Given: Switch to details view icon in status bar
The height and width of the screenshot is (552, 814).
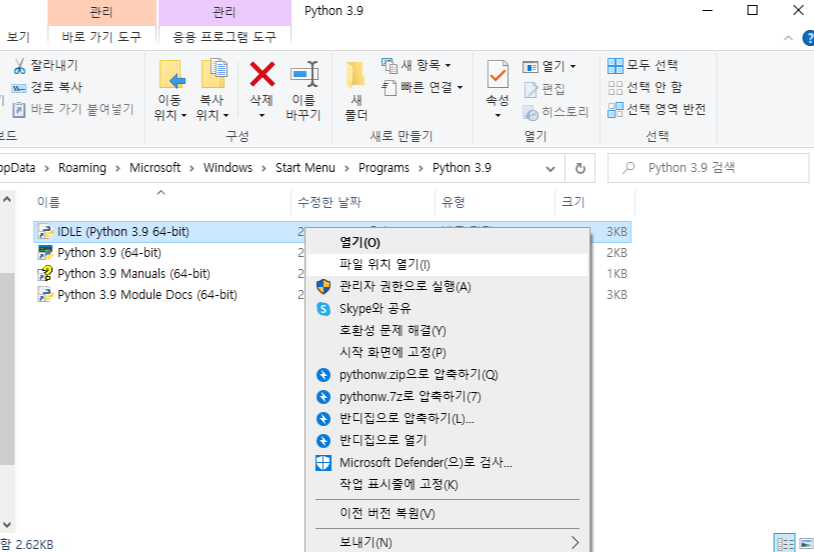Looking at the screenshot, I should tap(784, 543).
